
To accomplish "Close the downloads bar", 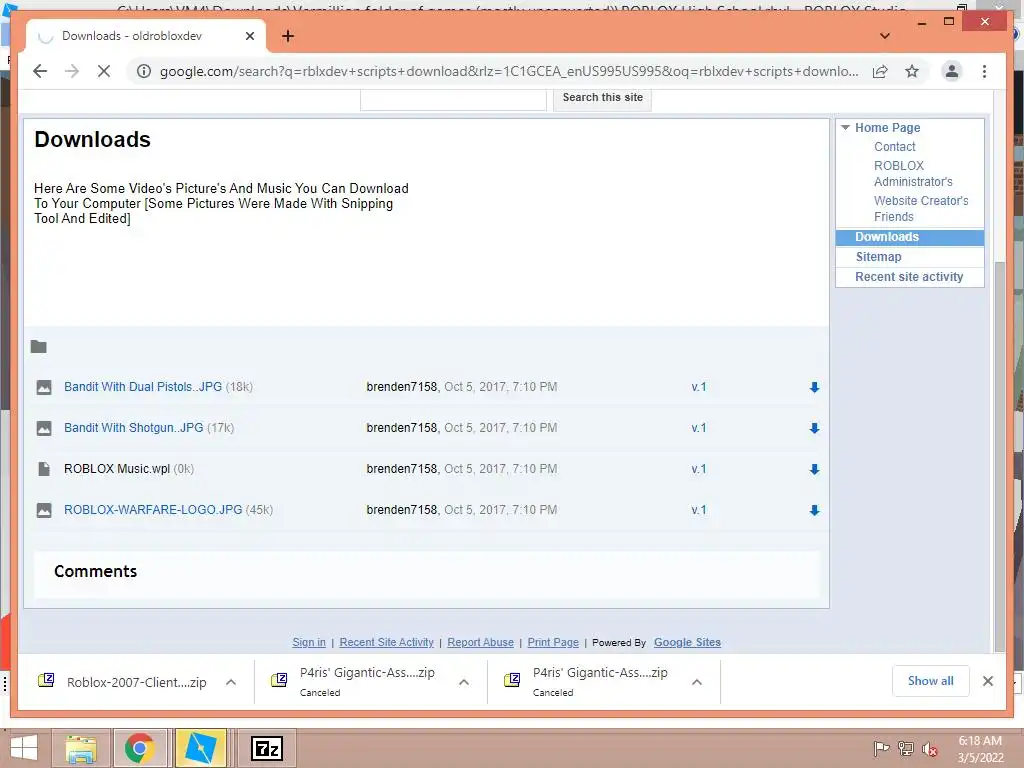I will 987,681.
